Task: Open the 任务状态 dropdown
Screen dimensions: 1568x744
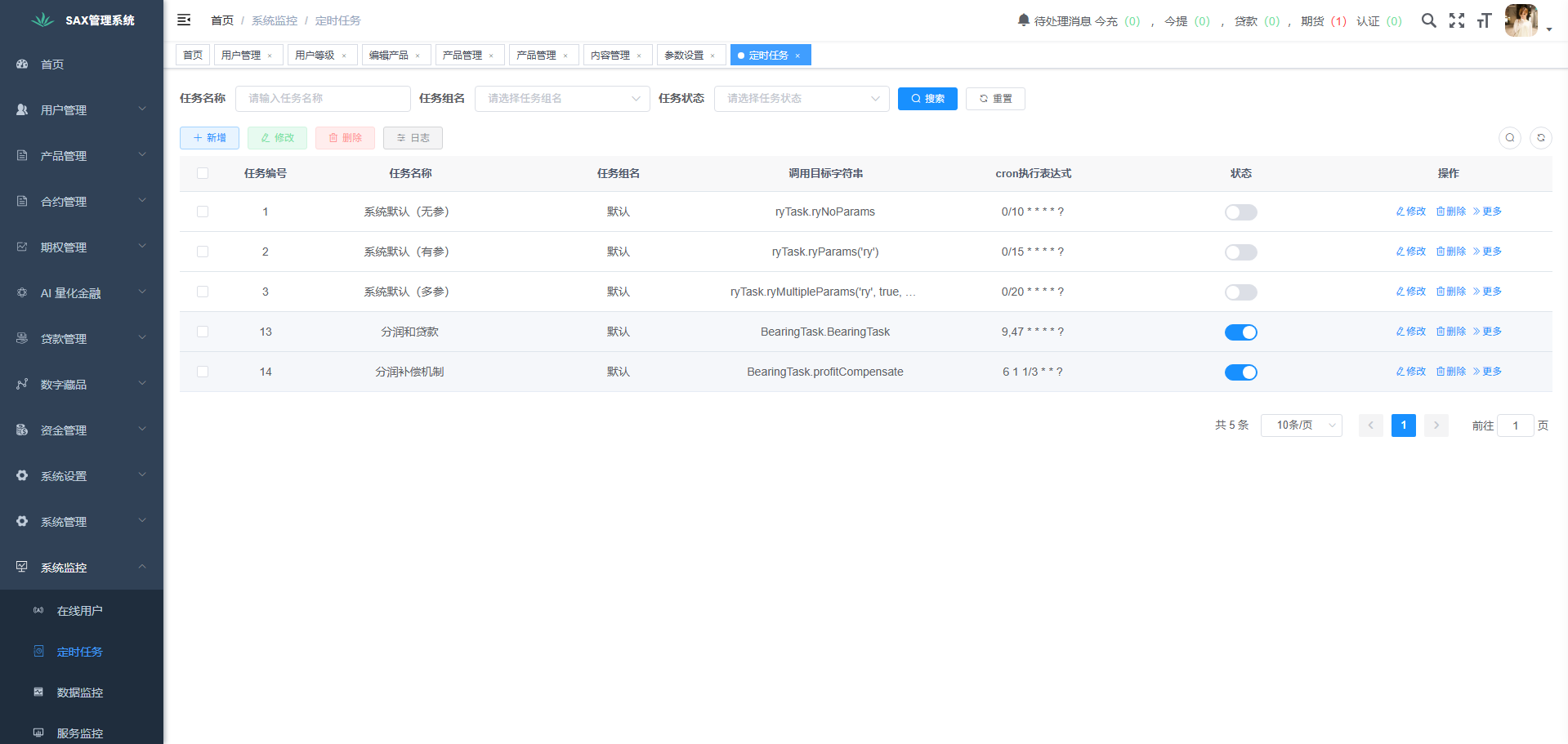Action: click(802, 99)
